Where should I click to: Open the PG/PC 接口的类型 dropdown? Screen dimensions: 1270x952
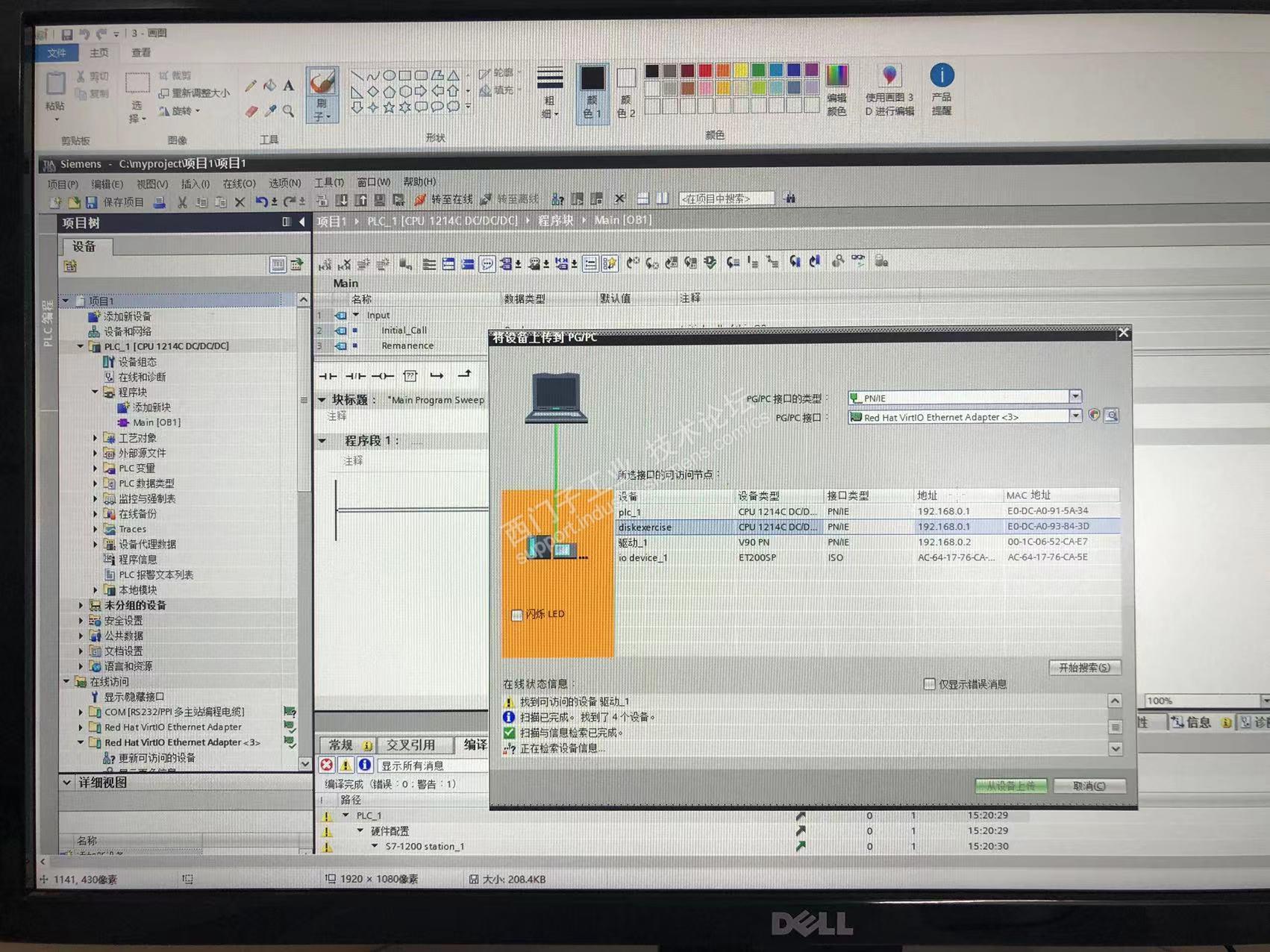tap(1075, 397)
